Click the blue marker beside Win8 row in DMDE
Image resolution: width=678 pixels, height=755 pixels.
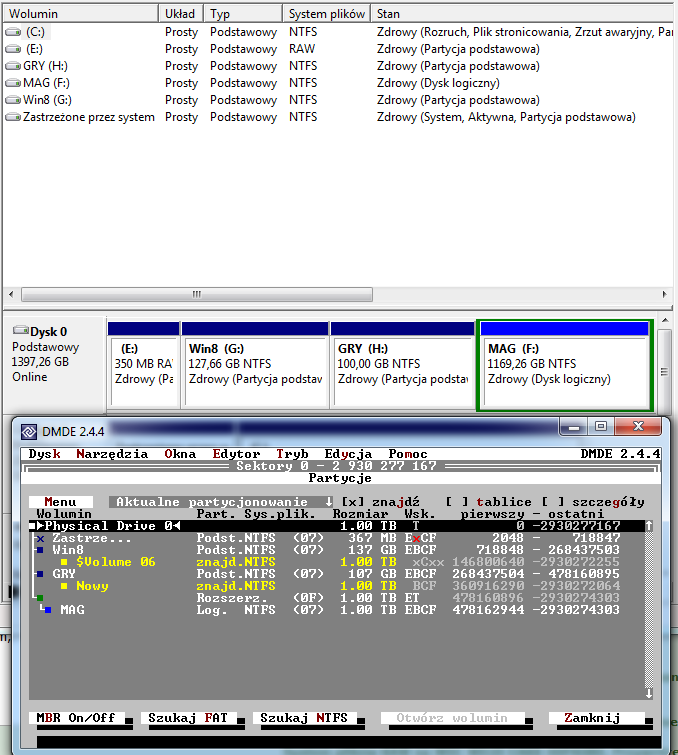click(40, 550)
